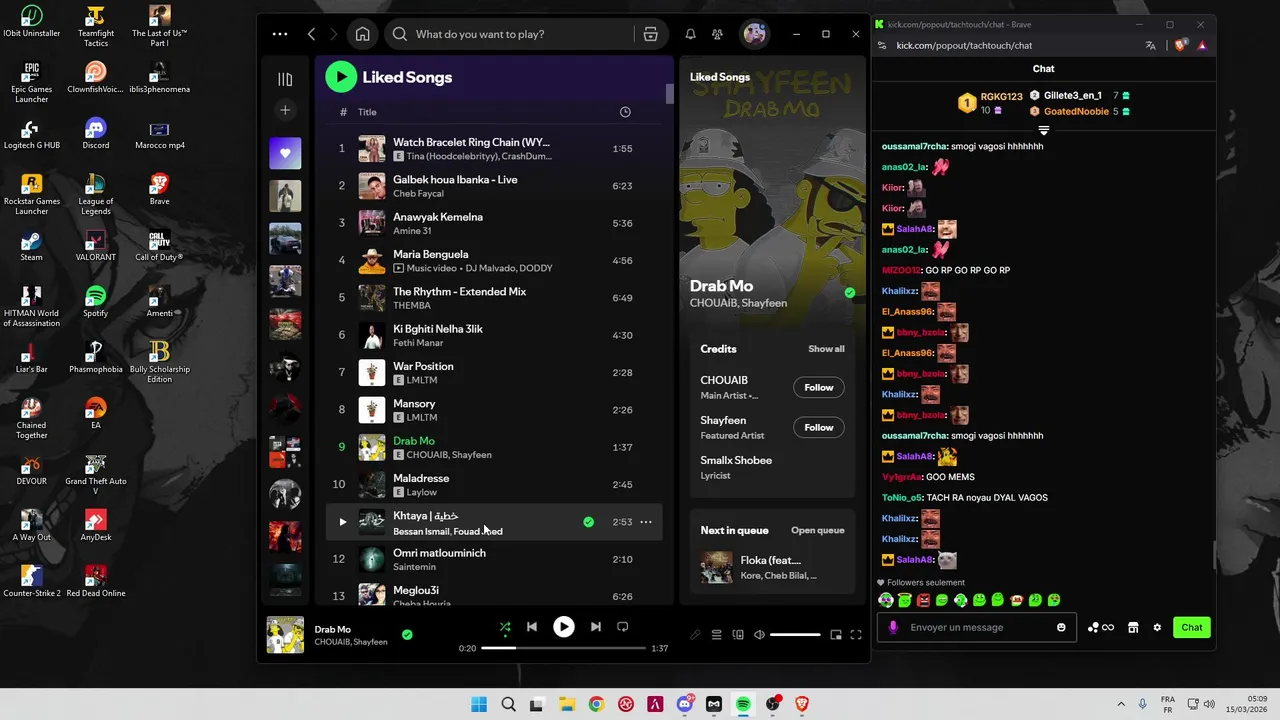Sort by duration clock column header
Image resolution: width=1280 pixels, height=720 pixels.
(x=625, y=112)
